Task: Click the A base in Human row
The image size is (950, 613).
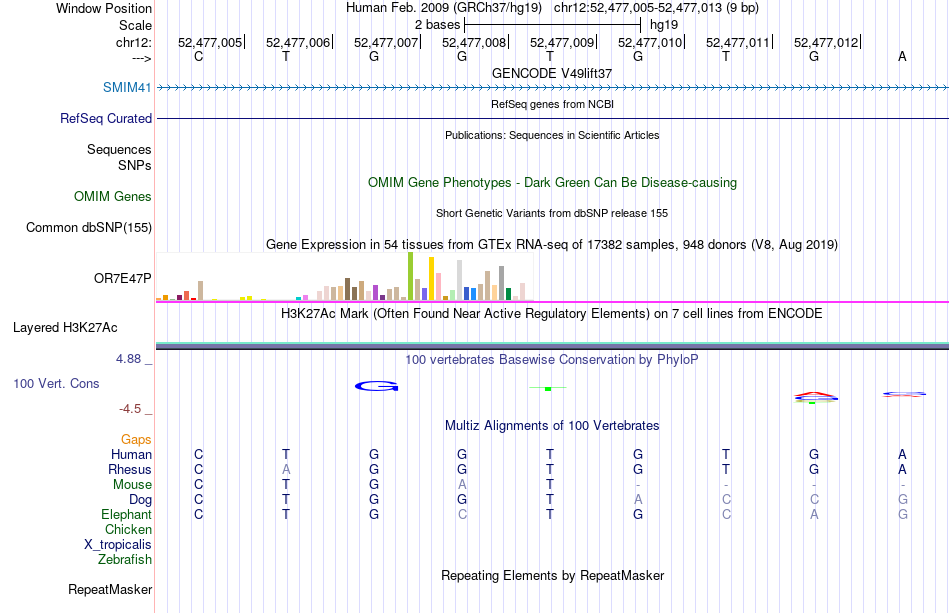Action: point(902,454)
